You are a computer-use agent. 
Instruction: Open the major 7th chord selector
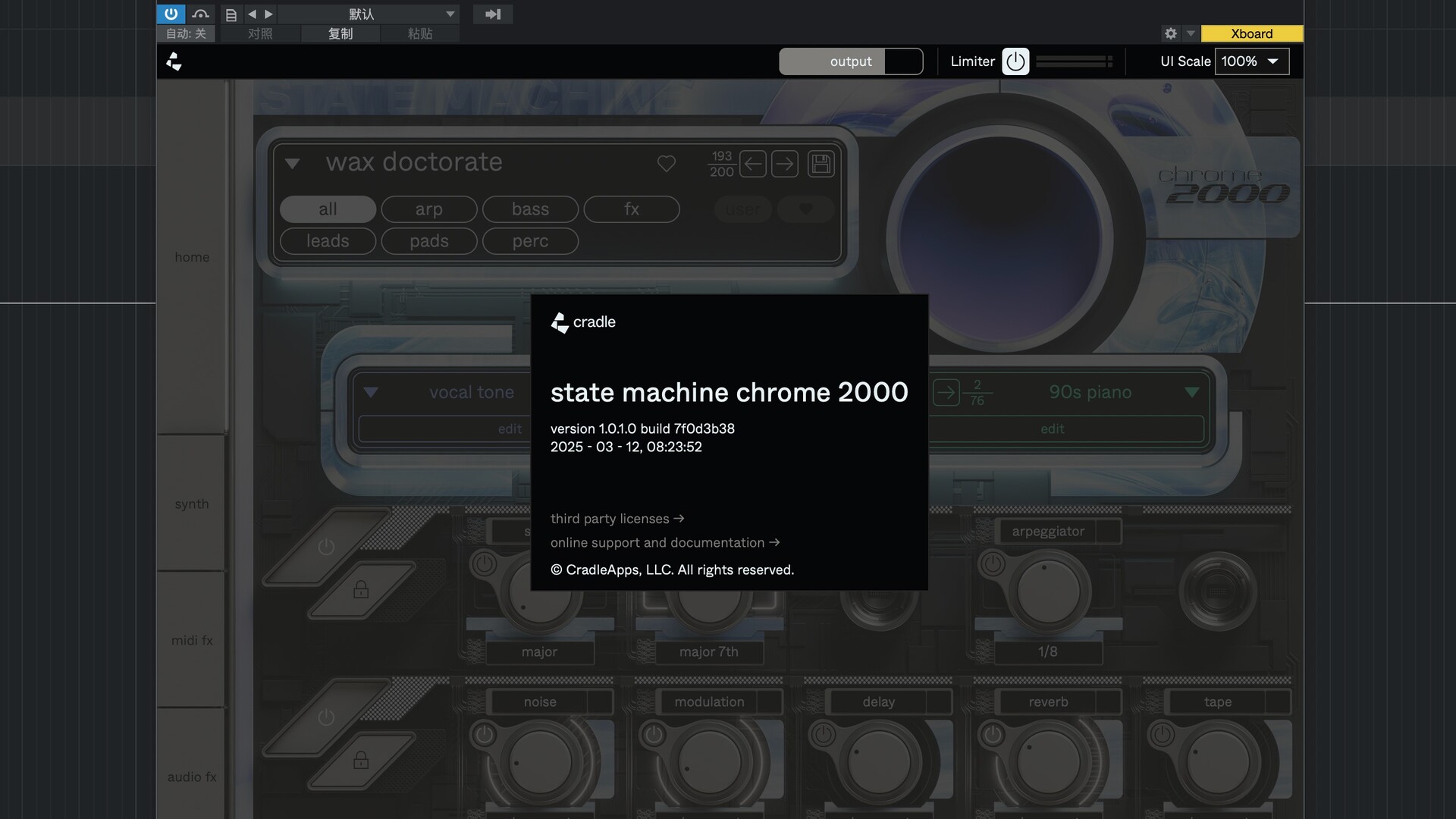click(x=709, y=652)
